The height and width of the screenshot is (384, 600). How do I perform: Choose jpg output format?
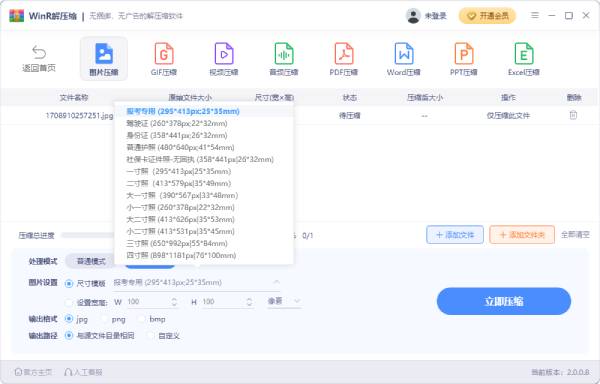click(69, 319)
